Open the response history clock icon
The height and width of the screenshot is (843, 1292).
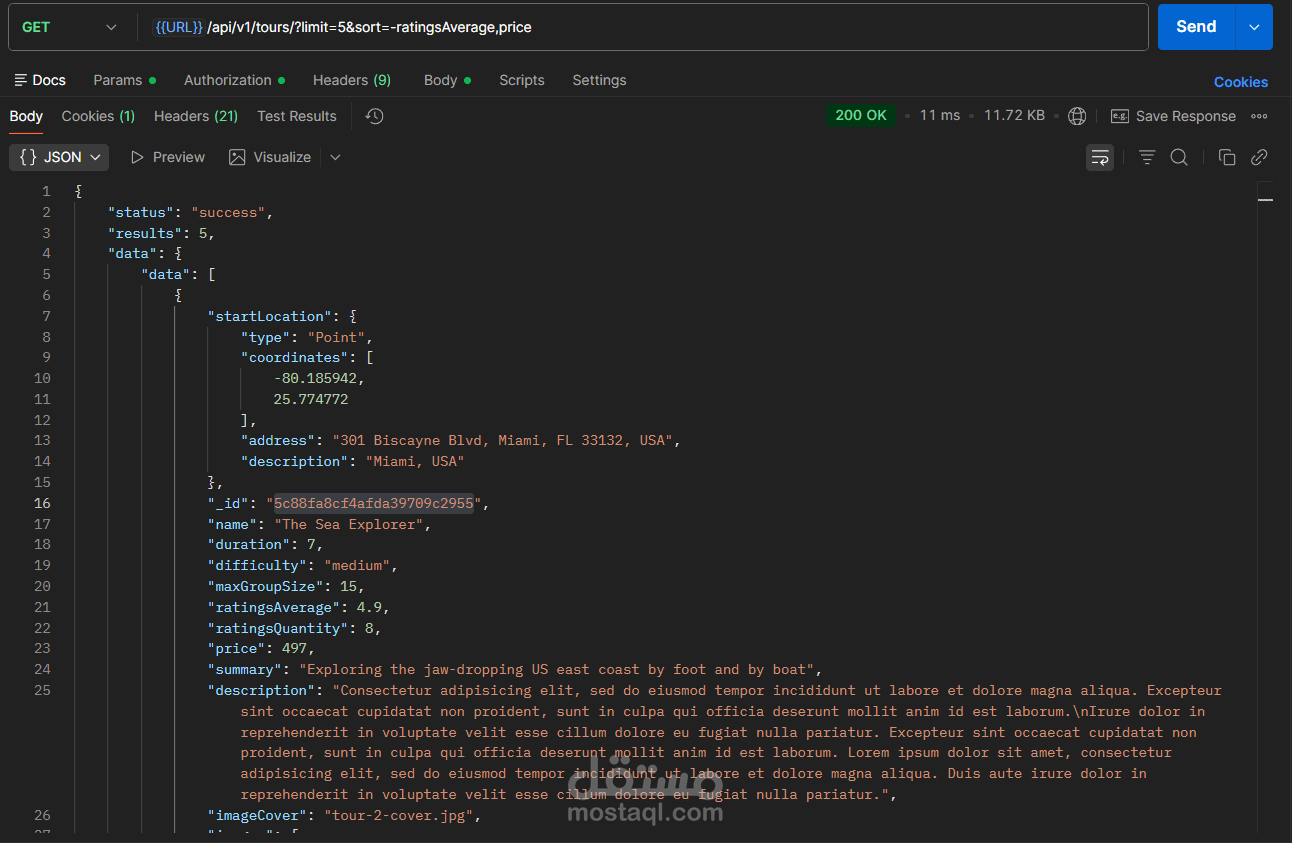374,116
